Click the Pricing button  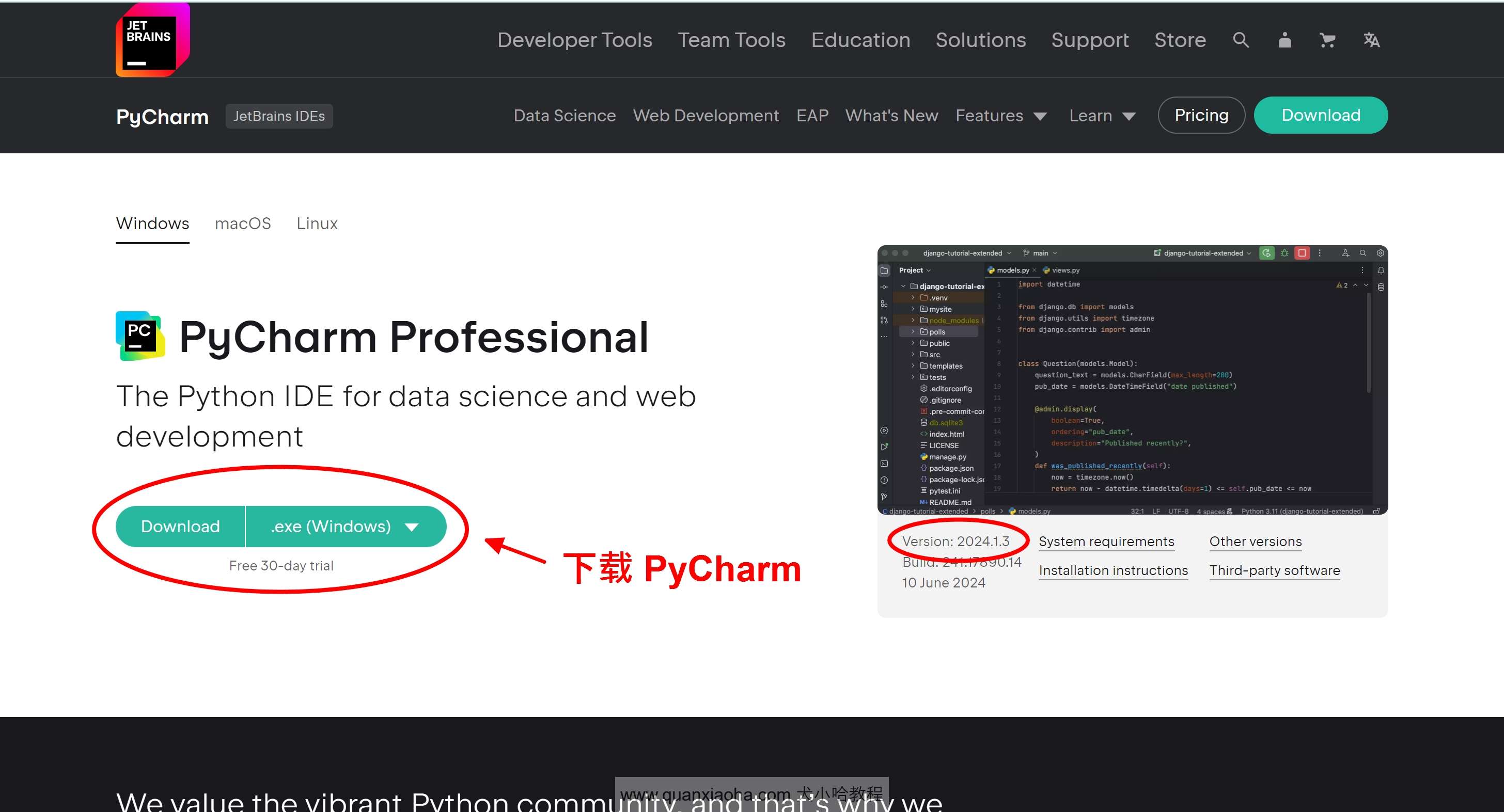tap(1201, 114)
